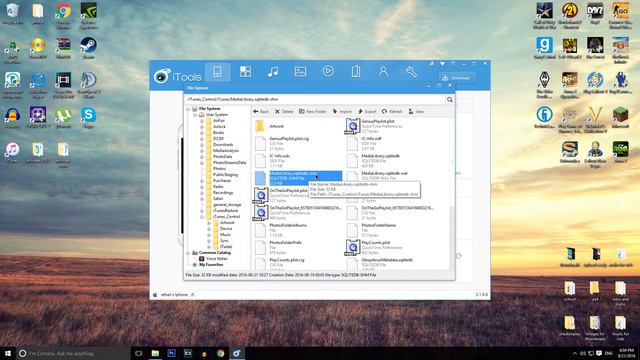Click the file path input field

[315, 99]
